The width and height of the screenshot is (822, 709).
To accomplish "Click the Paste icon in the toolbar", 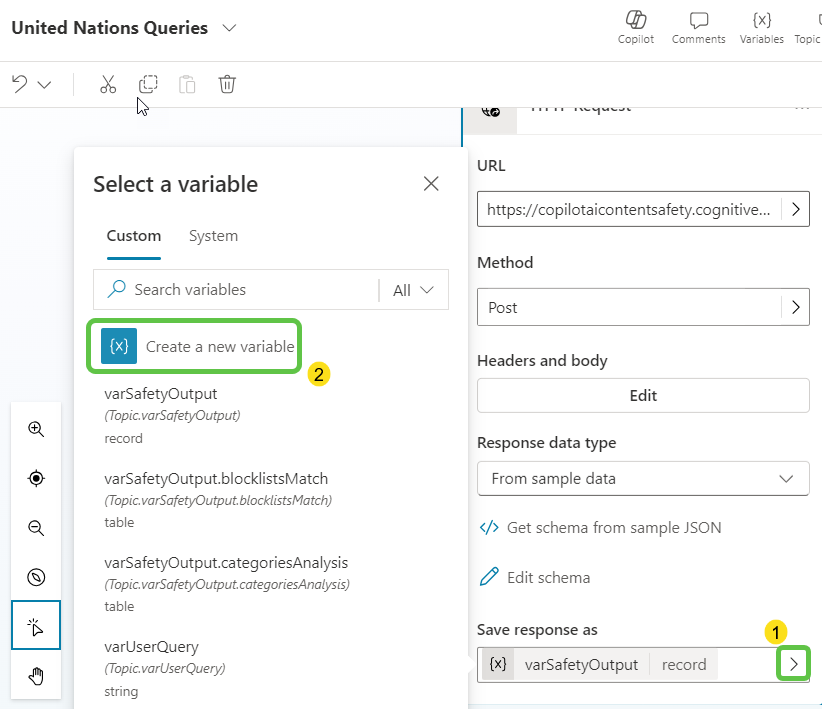I will click(187, 84).
